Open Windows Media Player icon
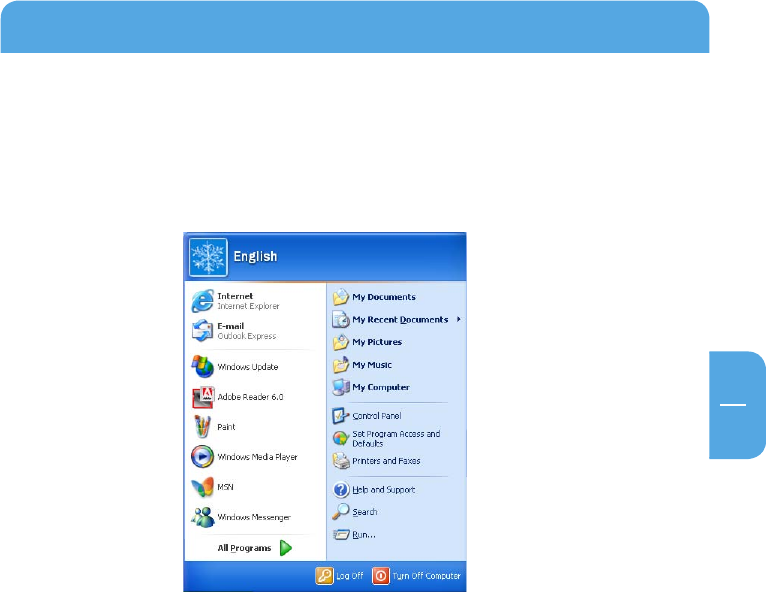 pos(202,457)
